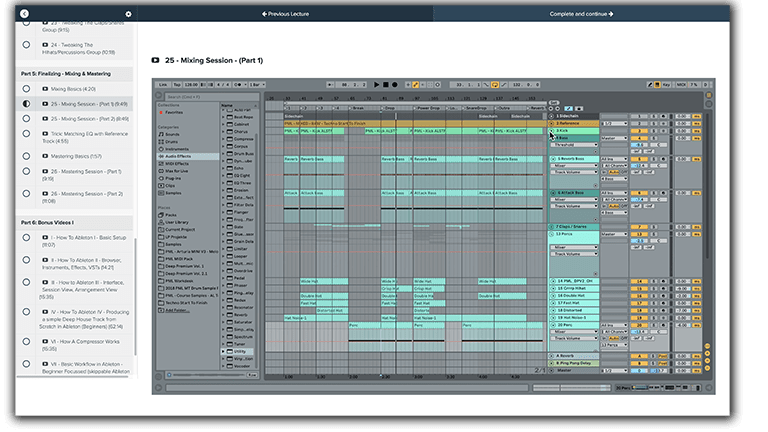Open the Clips category

pyautogui.click(x=167, y=186)
